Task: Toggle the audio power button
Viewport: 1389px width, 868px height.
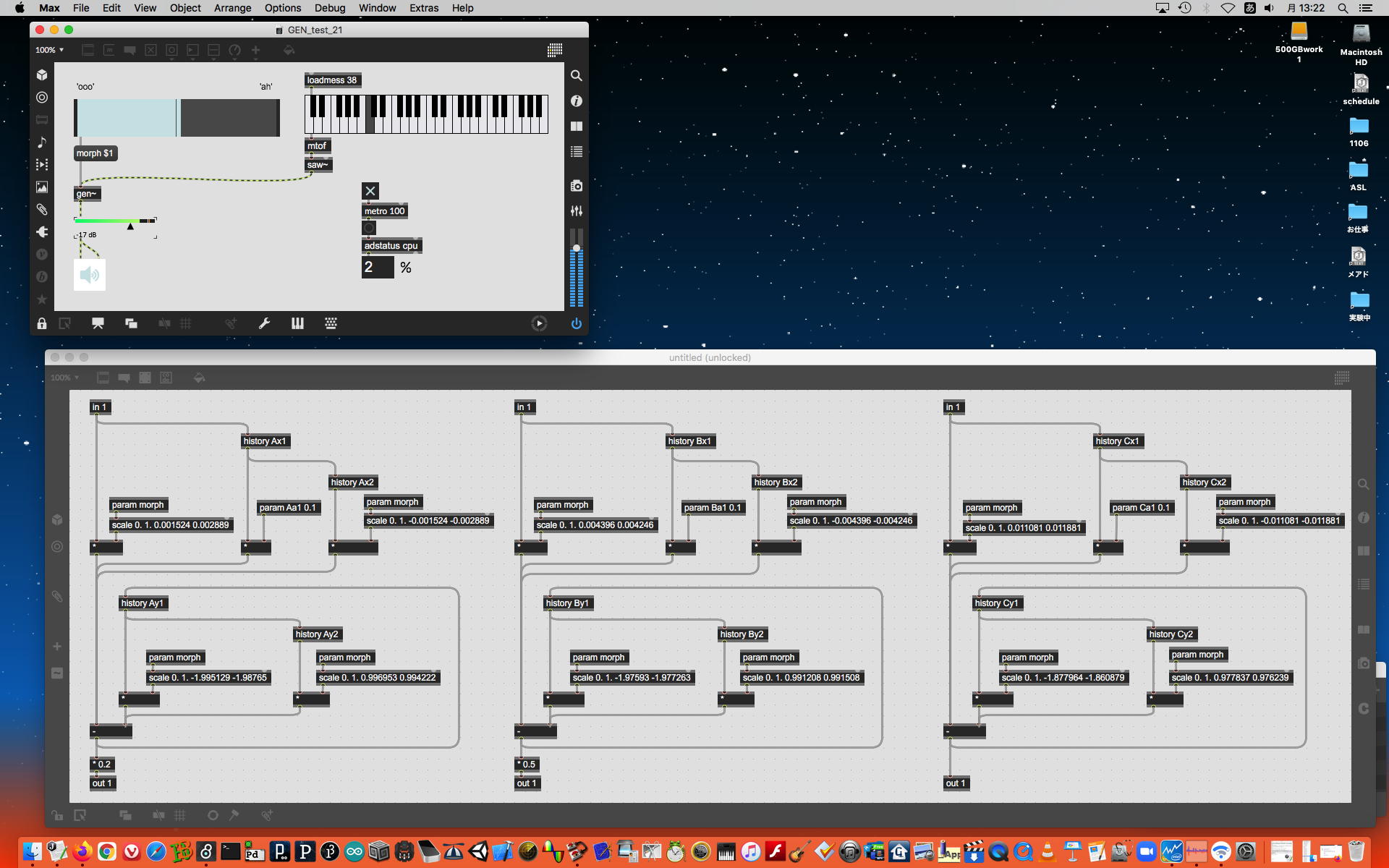Action: (576, 323)
